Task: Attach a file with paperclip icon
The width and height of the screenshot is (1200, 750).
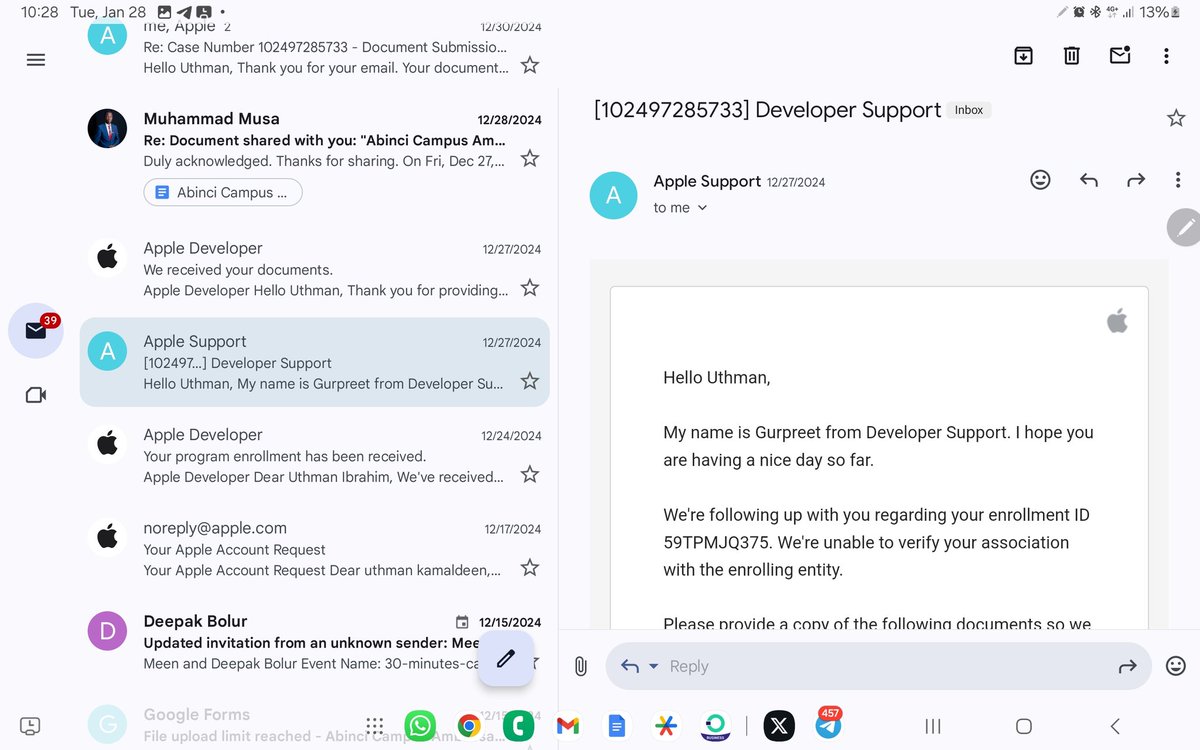Action: (x=580, y=666)
